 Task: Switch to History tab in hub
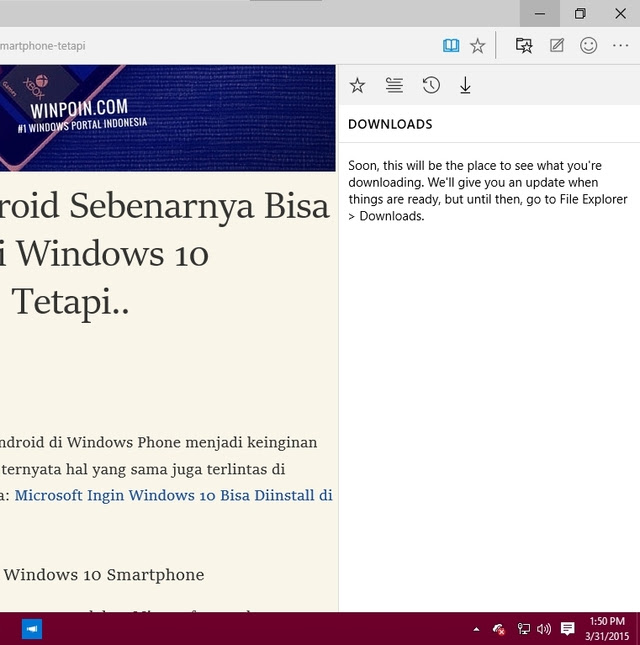[431, 85]
